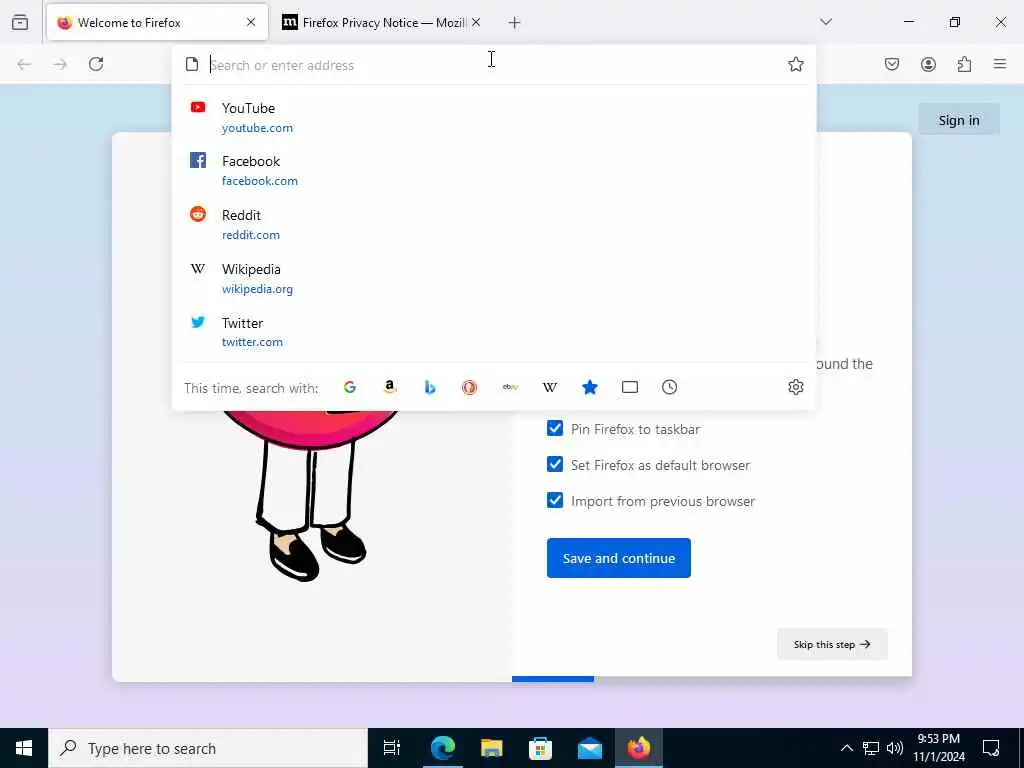This screenshot has height=768, width=1024.
Task: Open Mail app from the taskbar
Action: click(590, 748)
